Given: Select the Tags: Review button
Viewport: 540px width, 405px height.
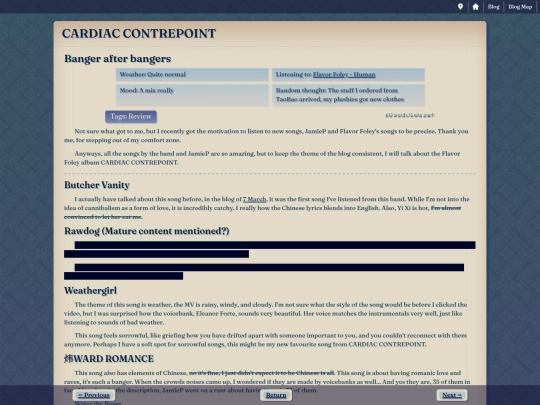Looking at the screenshot, I should (131, 116).
